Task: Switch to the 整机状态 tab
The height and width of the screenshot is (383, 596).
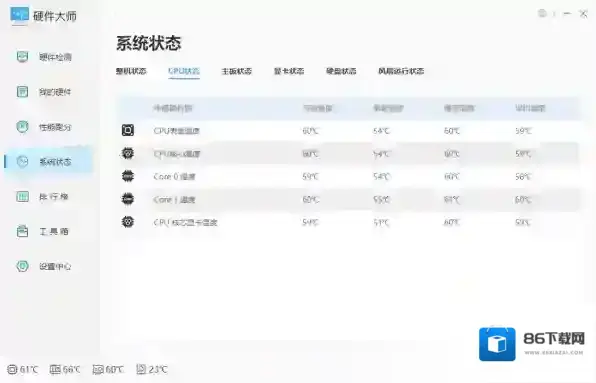Action: [x=131, y=71]
